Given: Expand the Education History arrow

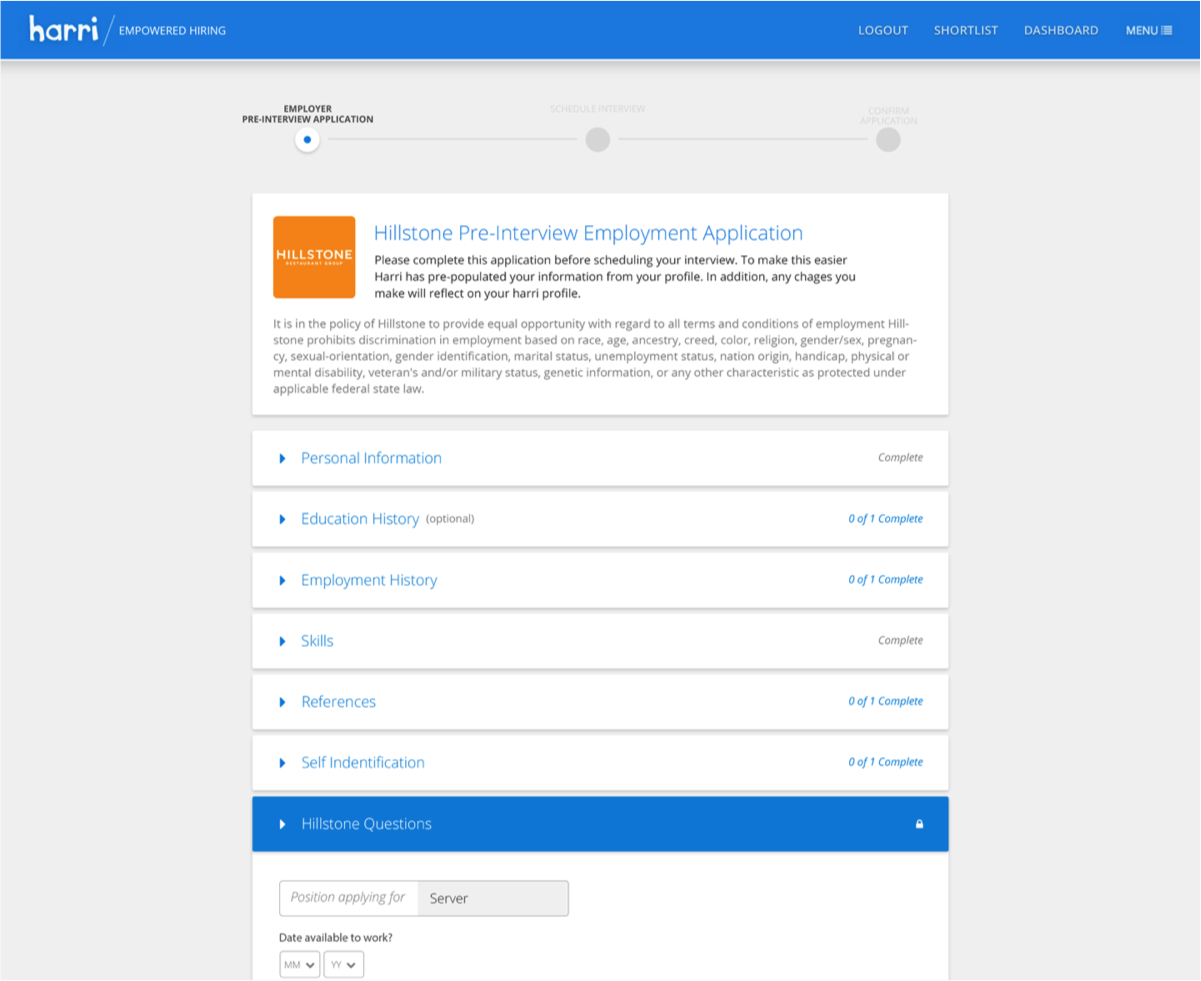Looking at the screenshot, I should tap(282, 519).
